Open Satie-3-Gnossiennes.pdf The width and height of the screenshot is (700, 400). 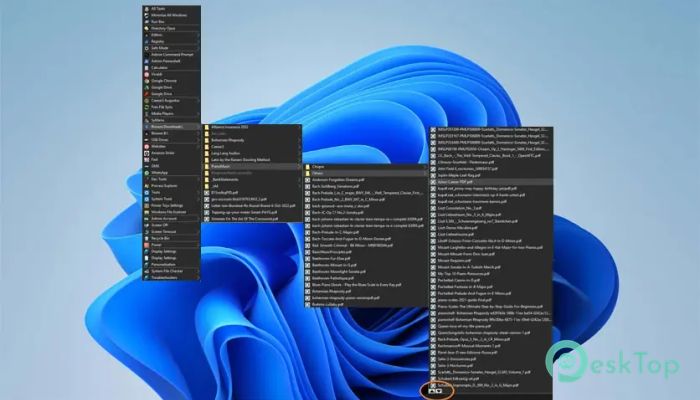pyautogui.click(x=491, y=359)
